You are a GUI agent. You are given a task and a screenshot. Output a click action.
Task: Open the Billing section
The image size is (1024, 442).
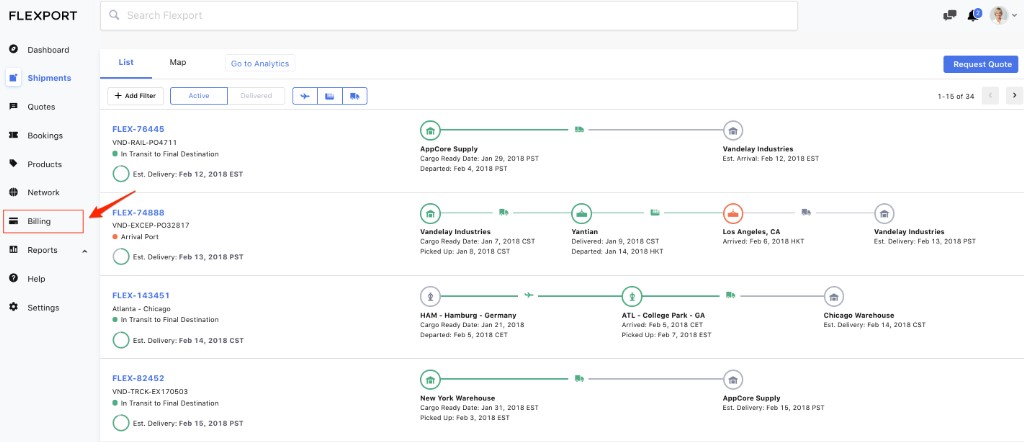43,221
